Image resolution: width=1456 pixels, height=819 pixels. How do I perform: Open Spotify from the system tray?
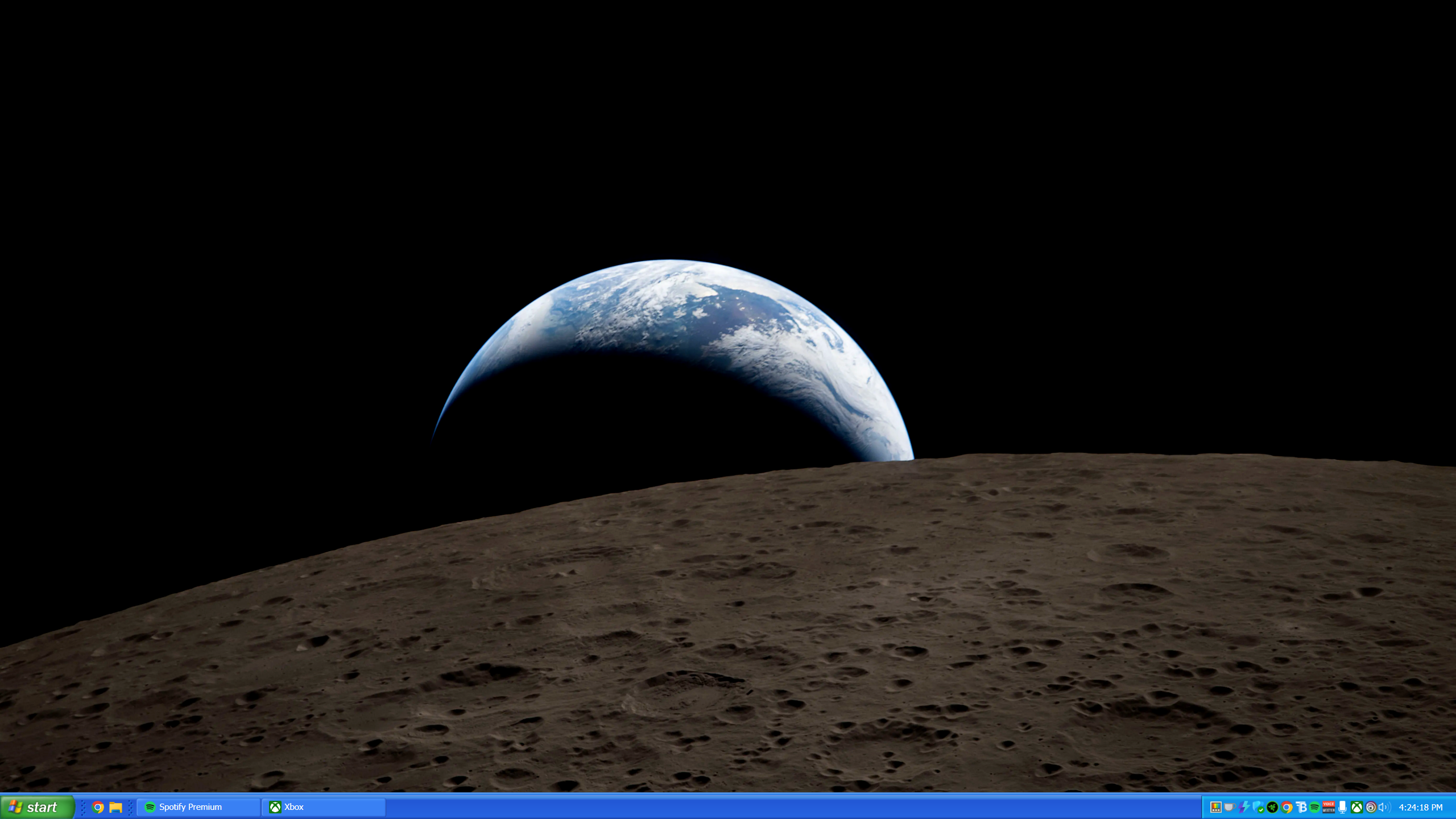click(x=1316, y=807)
